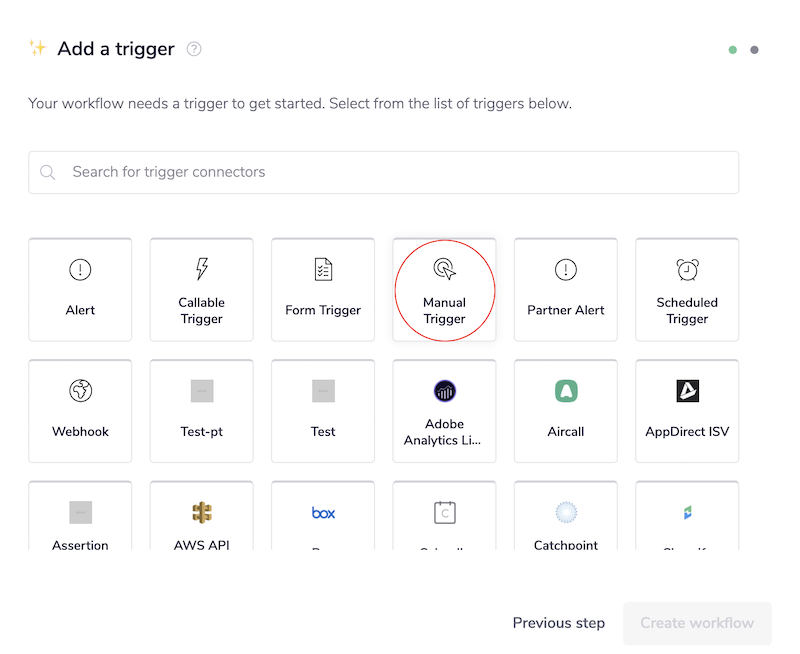Select the Adobe Analytics trigger

tap(444, 411)
